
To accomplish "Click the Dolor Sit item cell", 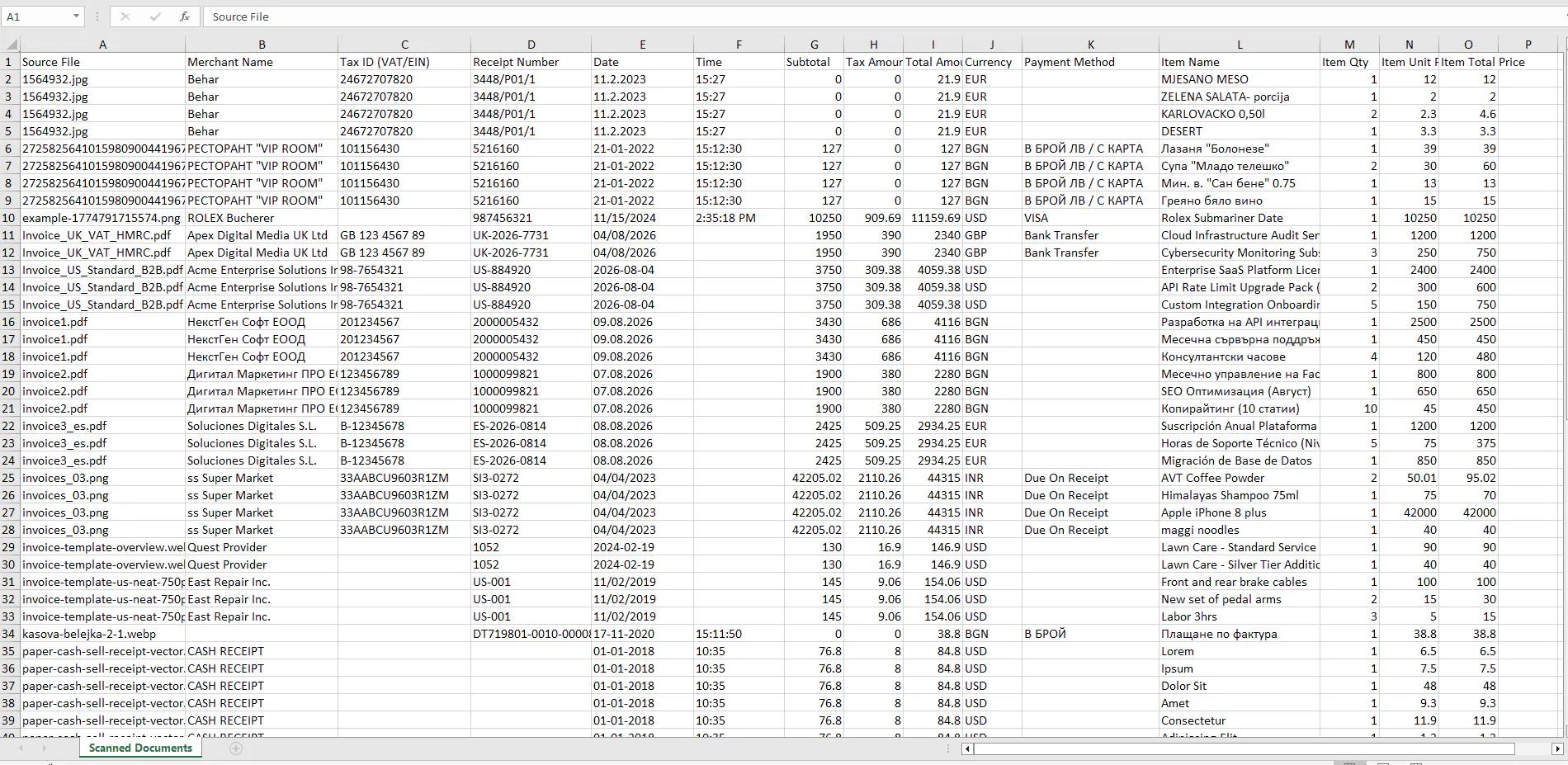I will 1240,686.
